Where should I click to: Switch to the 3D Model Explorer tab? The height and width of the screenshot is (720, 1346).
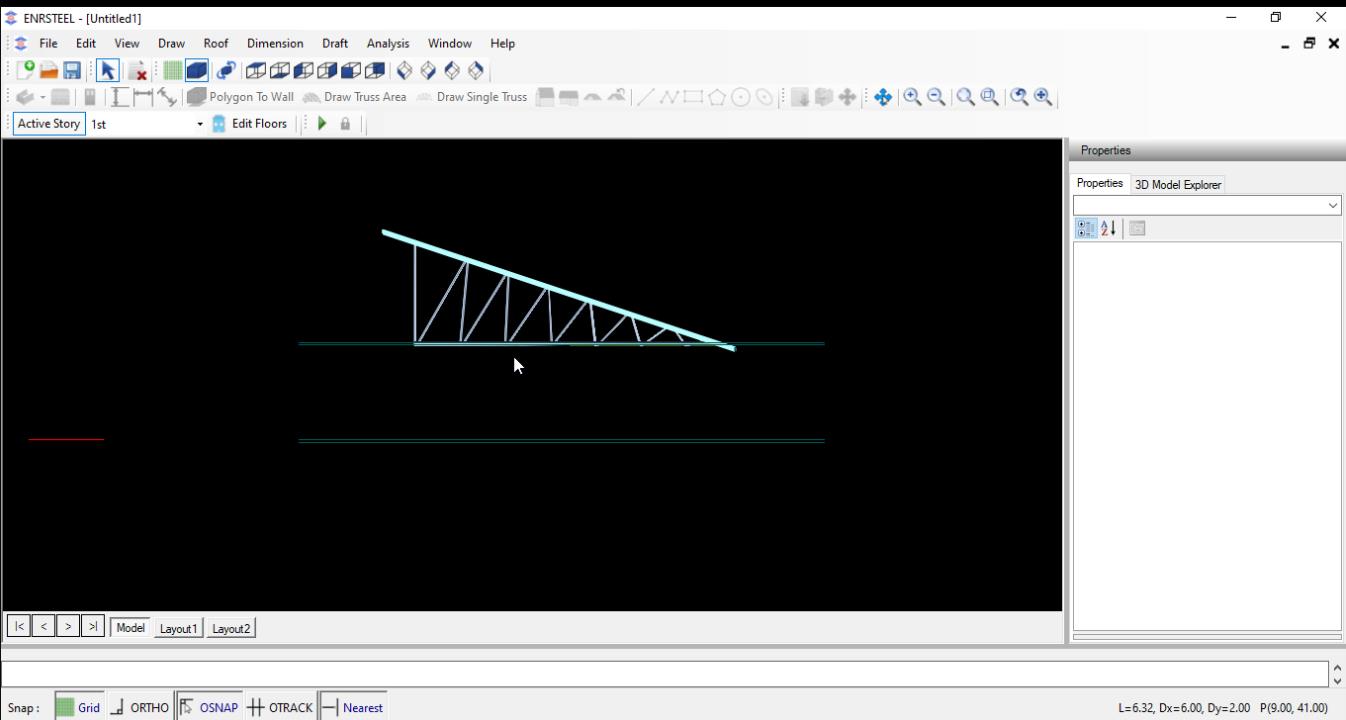click(x=1179, y=185)
